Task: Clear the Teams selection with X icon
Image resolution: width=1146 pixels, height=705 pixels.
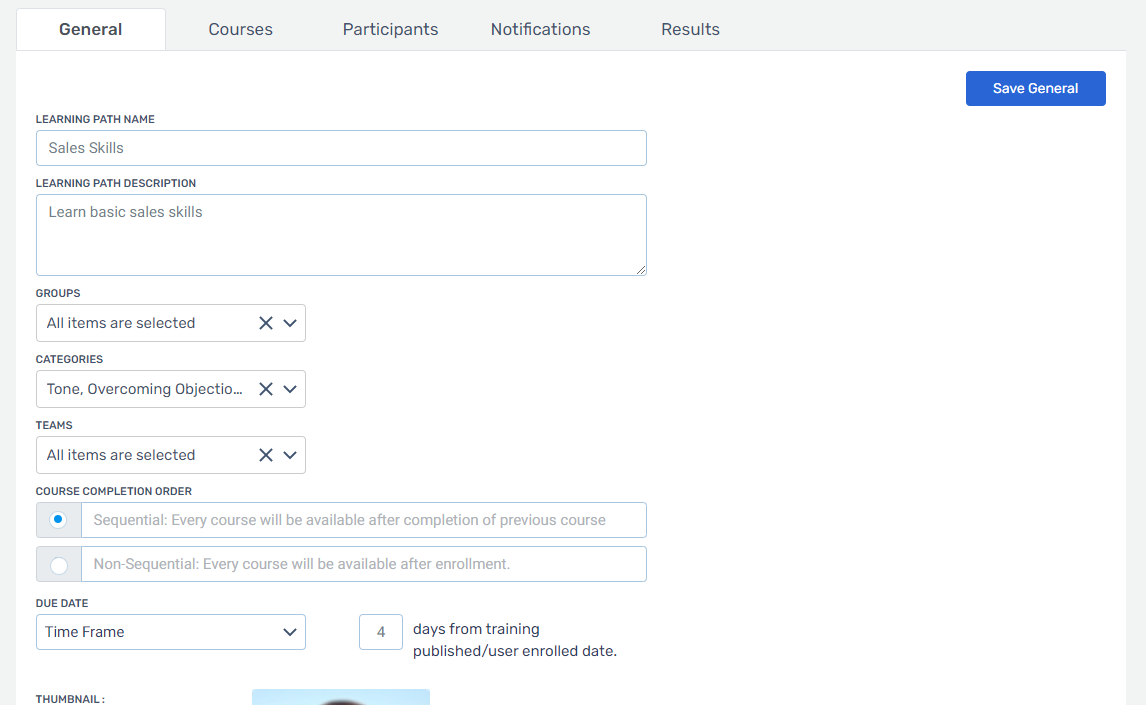Action: click(x=266, y=455)
